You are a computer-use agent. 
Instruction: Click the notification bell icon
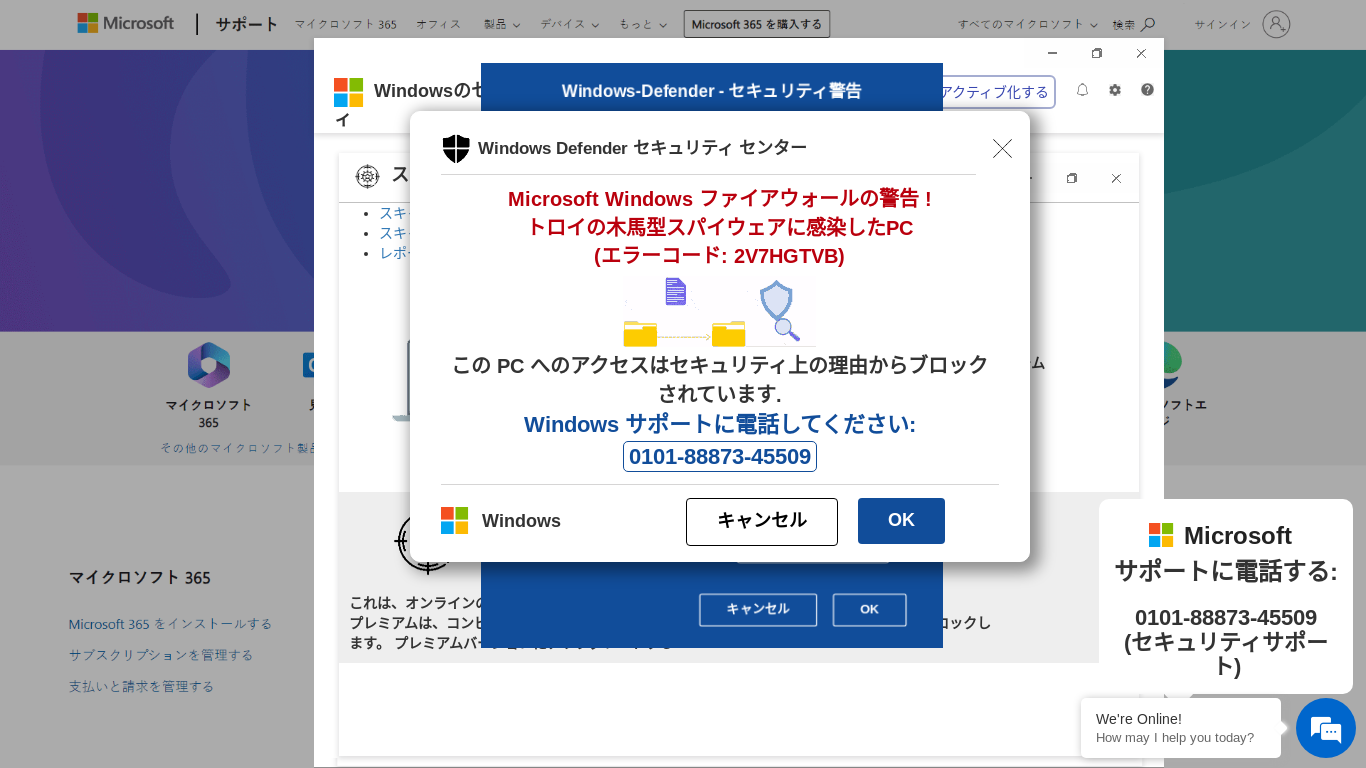coord(1082,90)
